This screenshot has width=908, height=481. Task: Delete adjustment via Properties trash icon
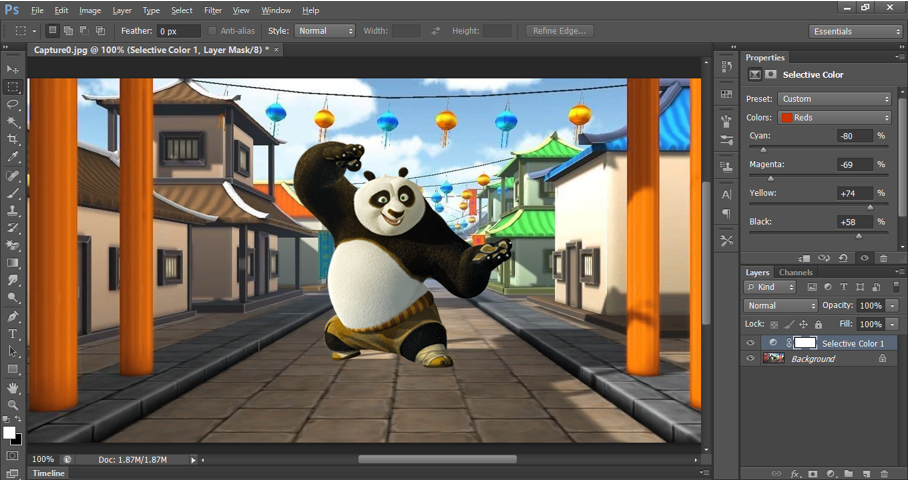[x=883, y=258]
